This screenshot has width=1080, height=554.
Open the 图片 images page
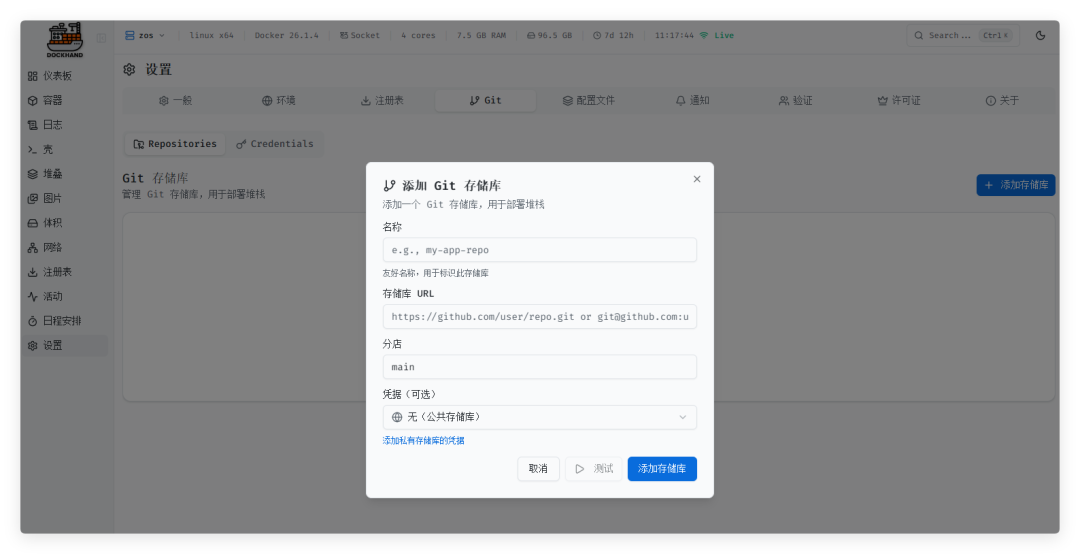pyautogui.click(x=64, y=198)
